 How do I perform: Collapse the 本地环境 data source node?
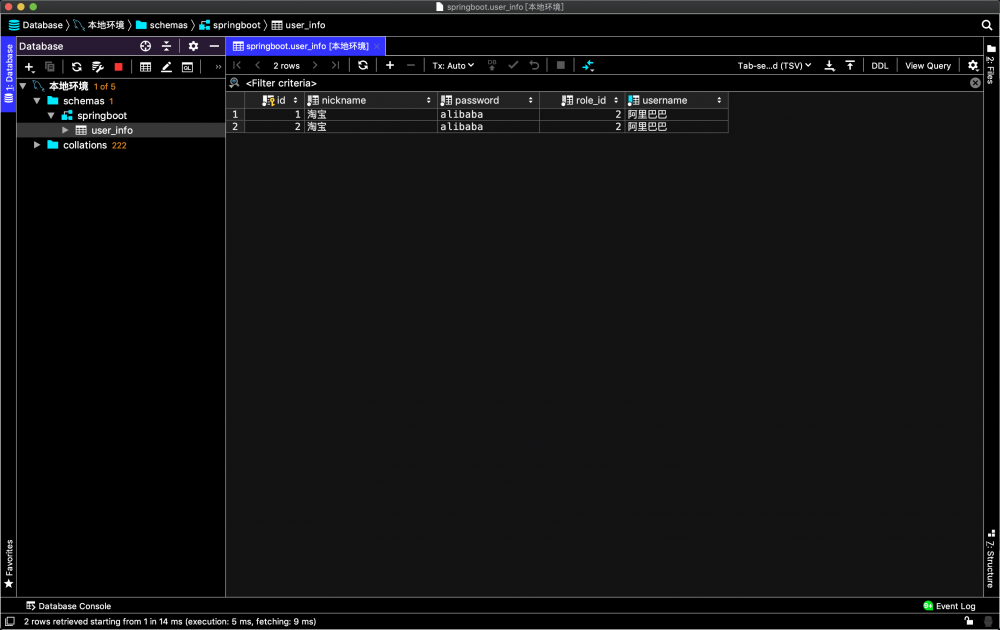(23, 86)
